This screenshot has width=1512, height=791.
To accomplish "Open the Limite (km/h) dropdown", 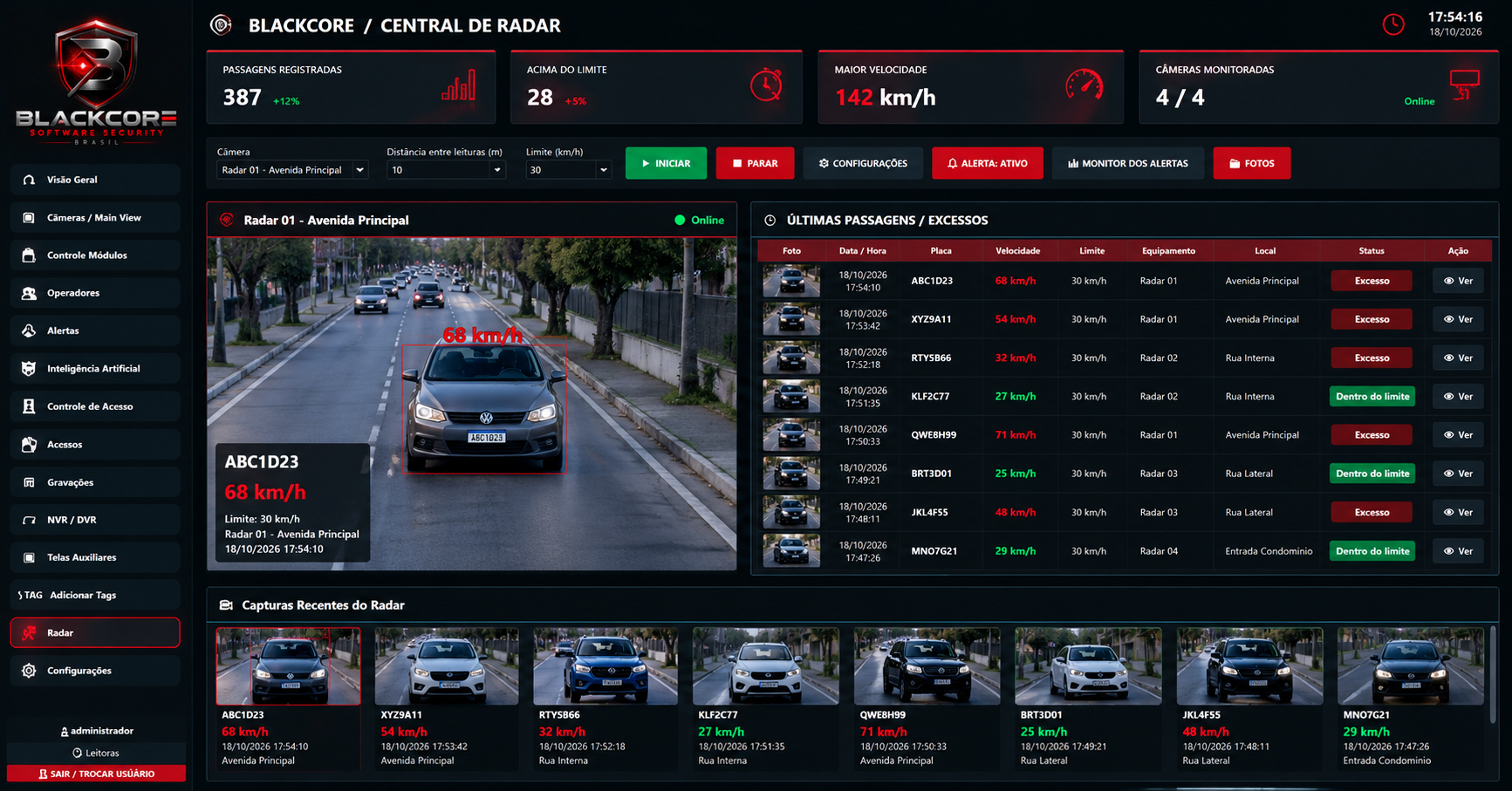I will 567,170.
